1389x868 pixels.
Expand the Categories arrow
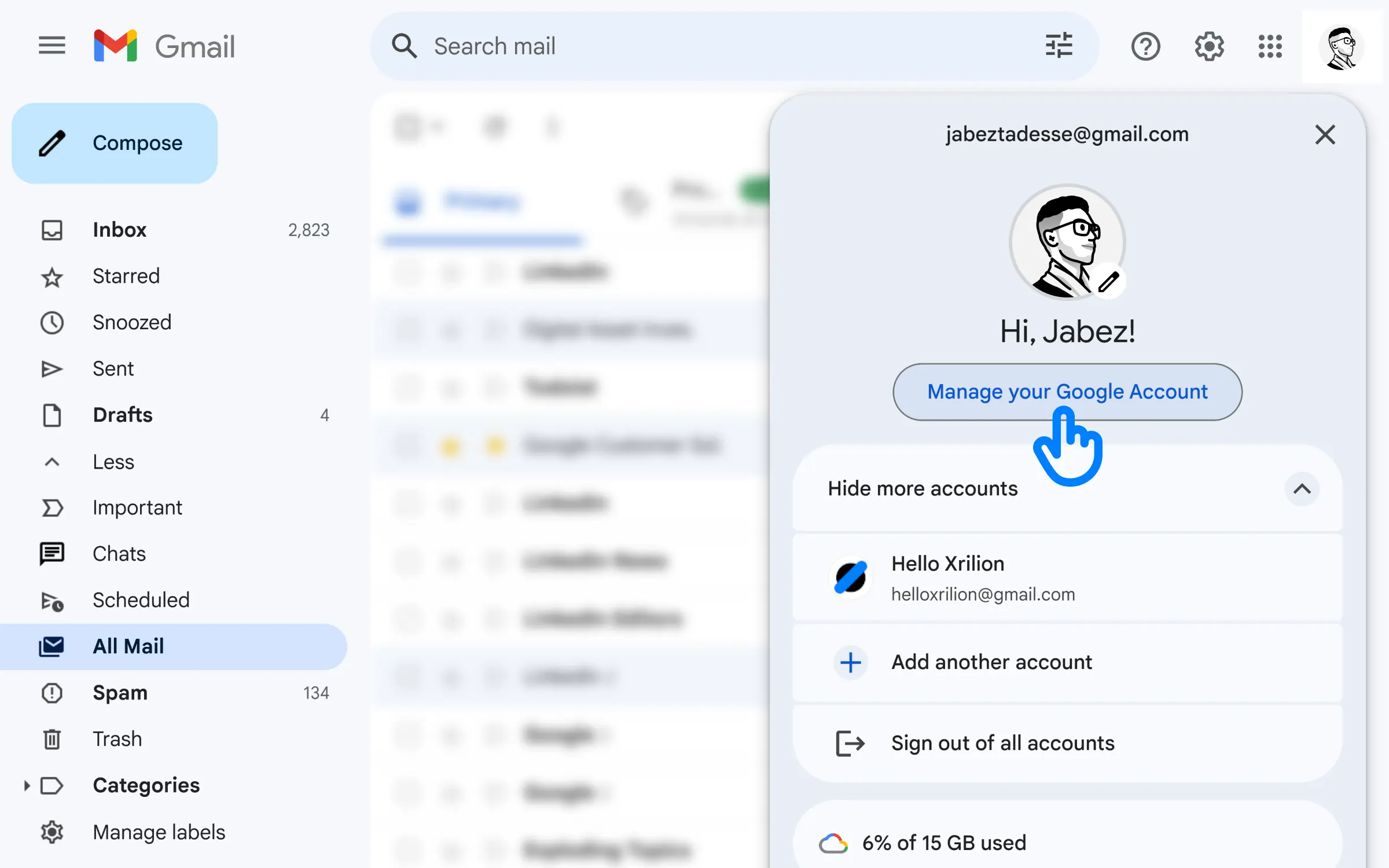point(26,785)
